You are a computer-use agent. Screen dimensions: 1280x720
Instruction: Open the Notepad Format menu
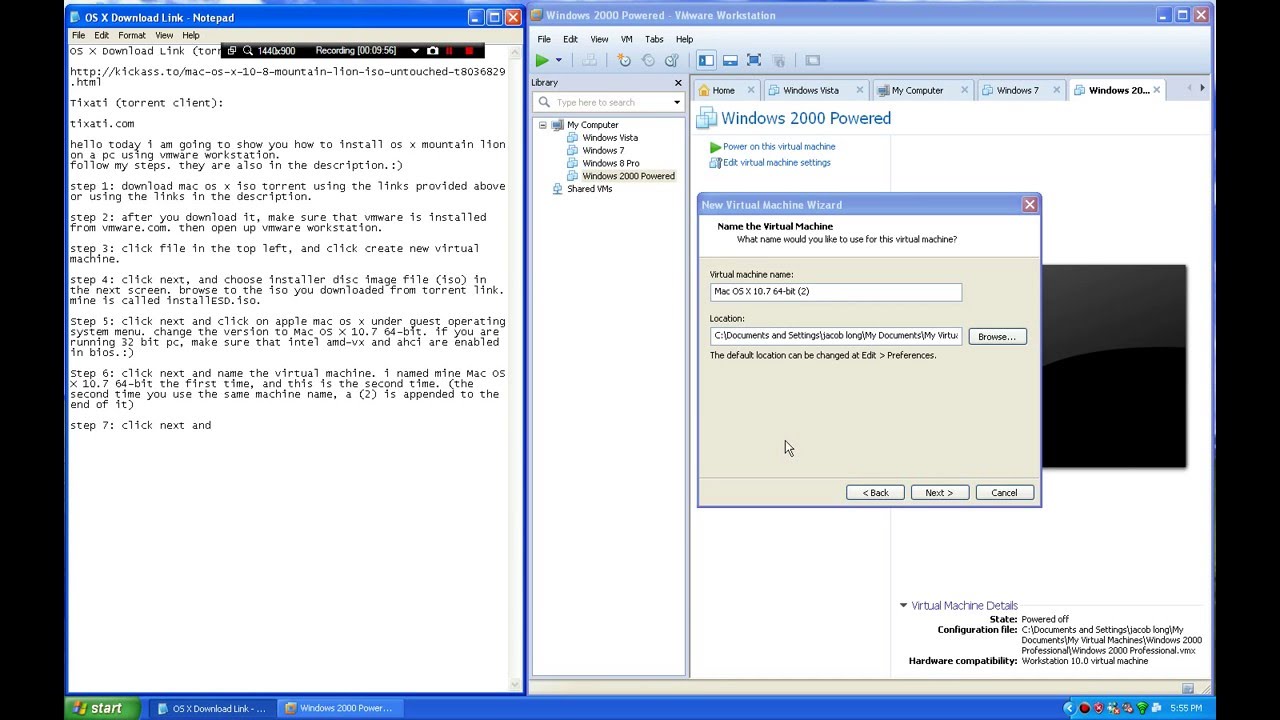(132, 35)
